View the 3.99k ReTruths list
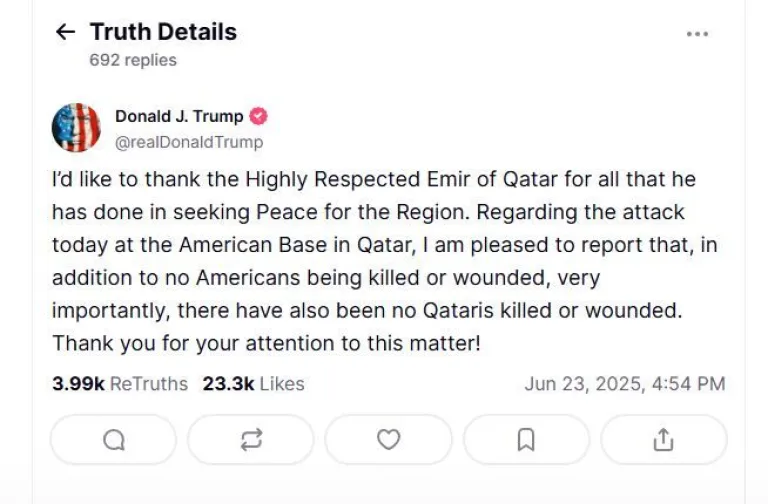Viewport: 768px width, 504px height. (x=120, y=383)
